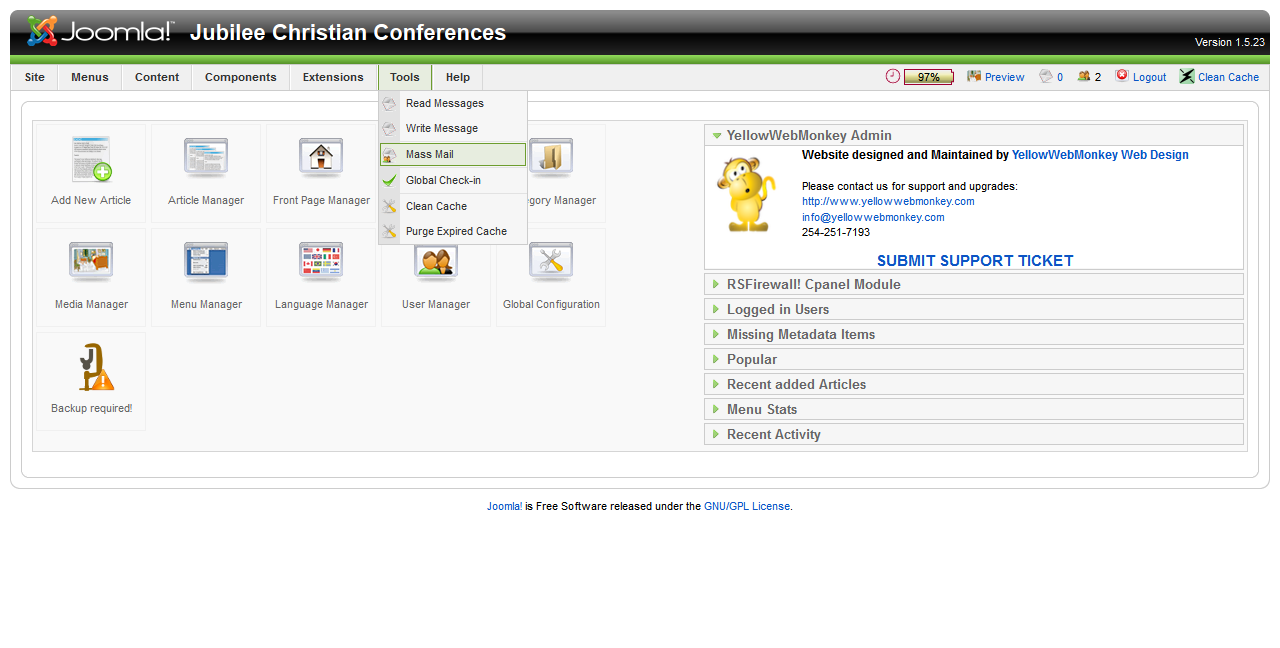Open the Category Manager folder icon
Image resolution: width=1280 pixels, height=648 pixels.
tap(551, 159)
